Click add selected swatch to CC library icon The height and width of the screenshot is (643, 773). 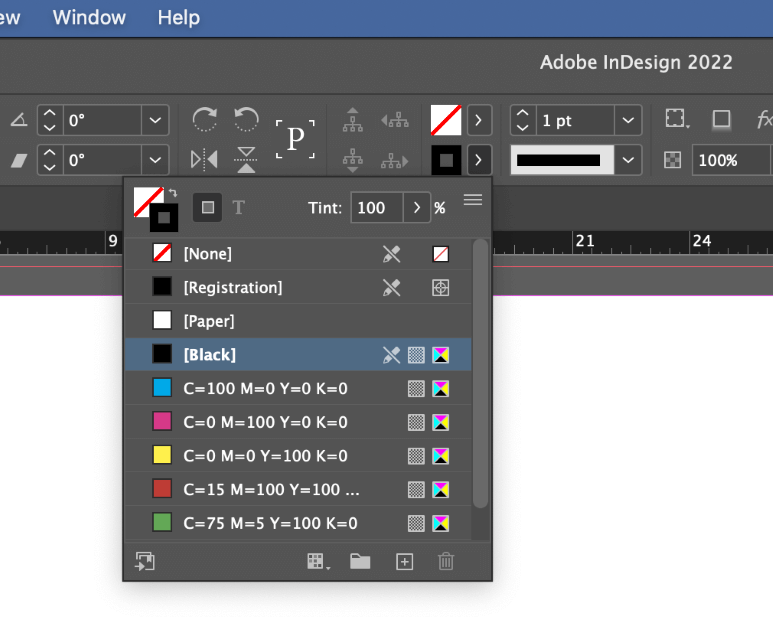(x=145, y=562)
